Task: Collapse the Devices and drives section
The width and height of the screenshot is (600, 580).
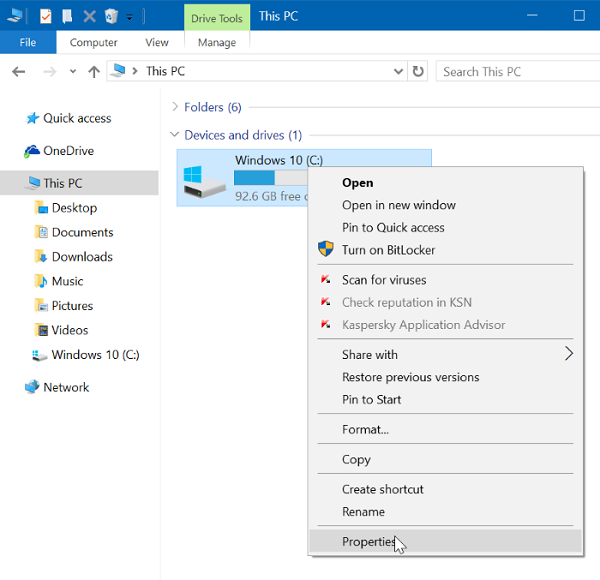Action: point(175,135)
